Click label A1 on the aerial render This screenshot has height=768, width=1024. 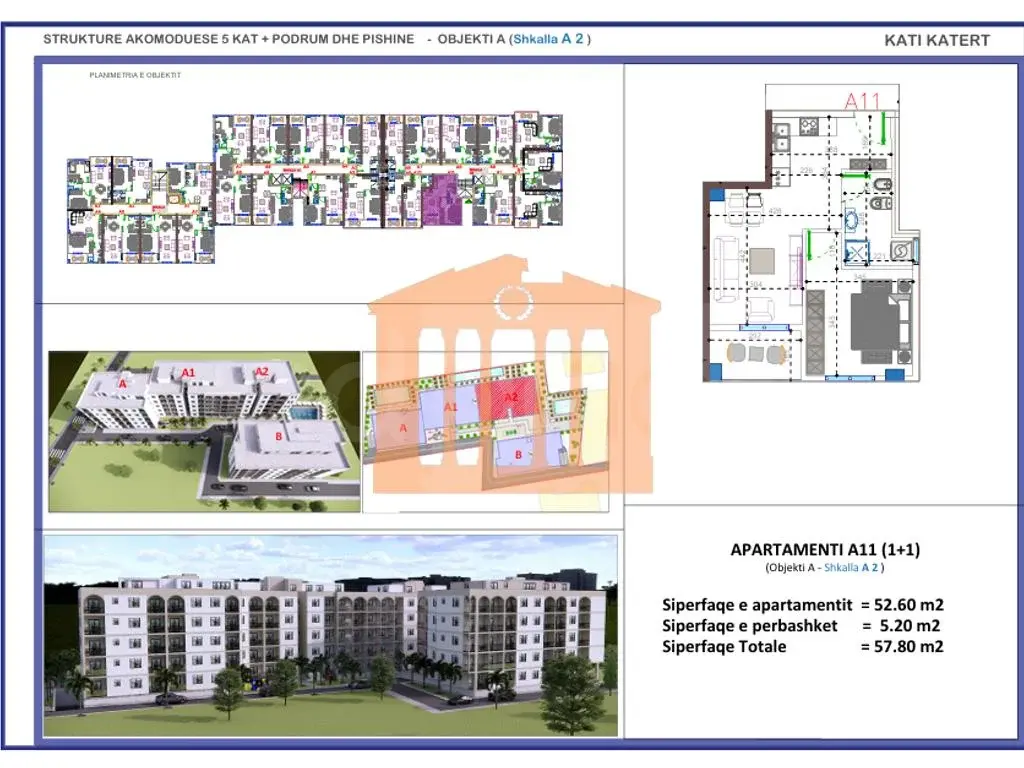point(188,373)
